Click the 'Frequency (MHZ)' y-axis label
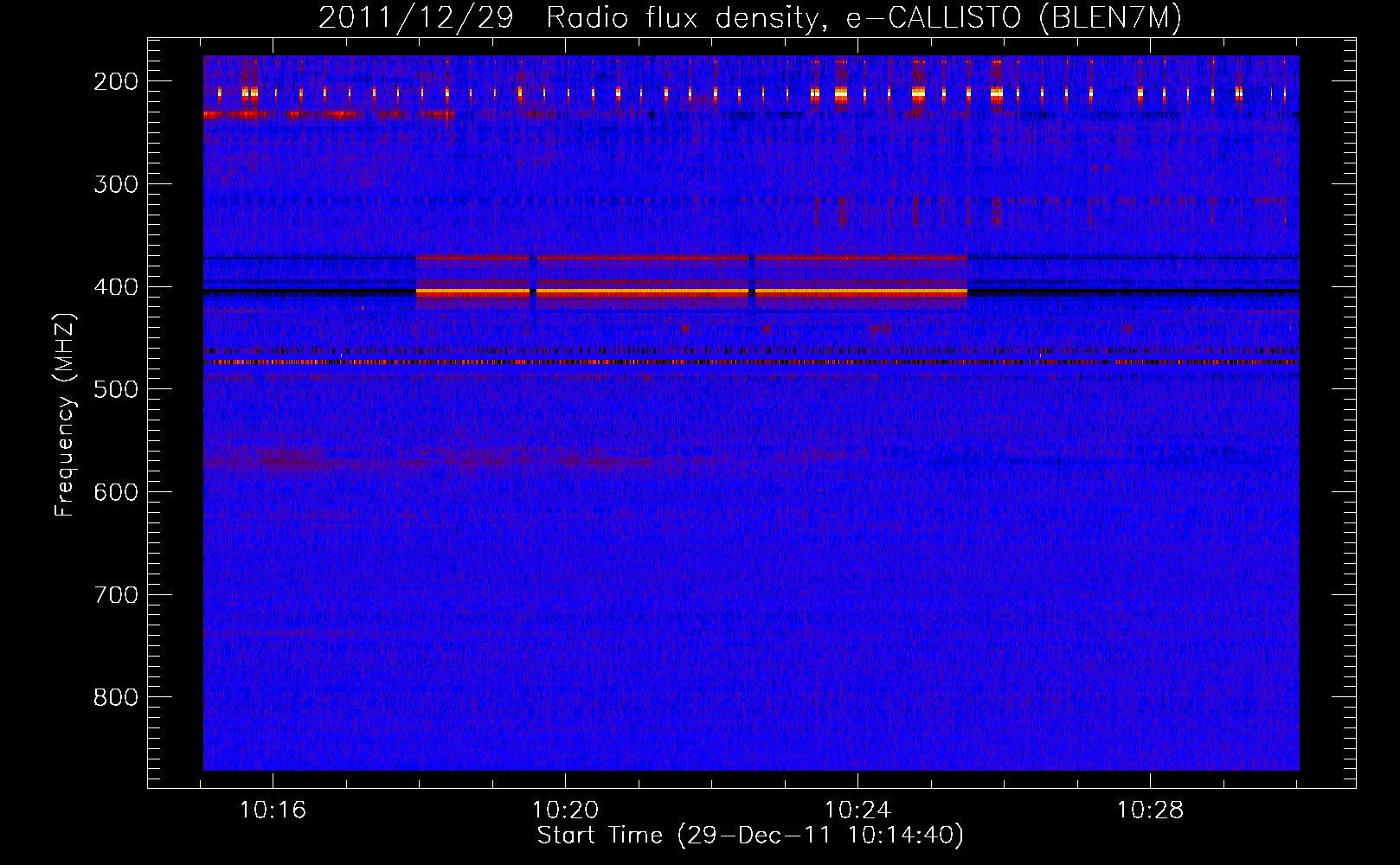 [65, 414]
